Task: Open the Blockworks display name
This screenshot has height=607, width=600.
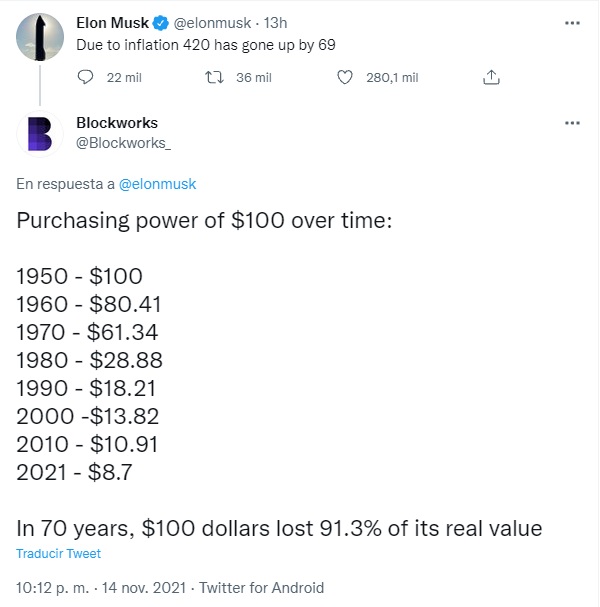Action: [x=117, y=123]
